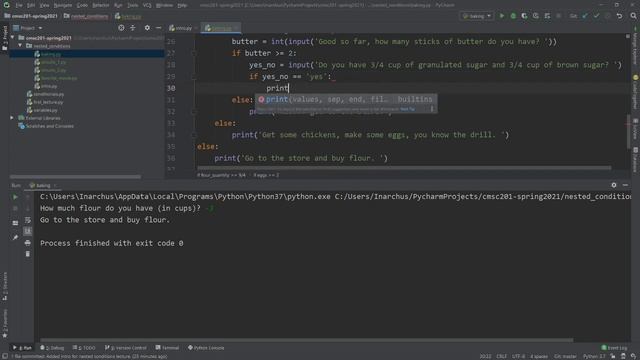Open the baking run configuration dropdown
640x360 pixels.
point(476,16)
